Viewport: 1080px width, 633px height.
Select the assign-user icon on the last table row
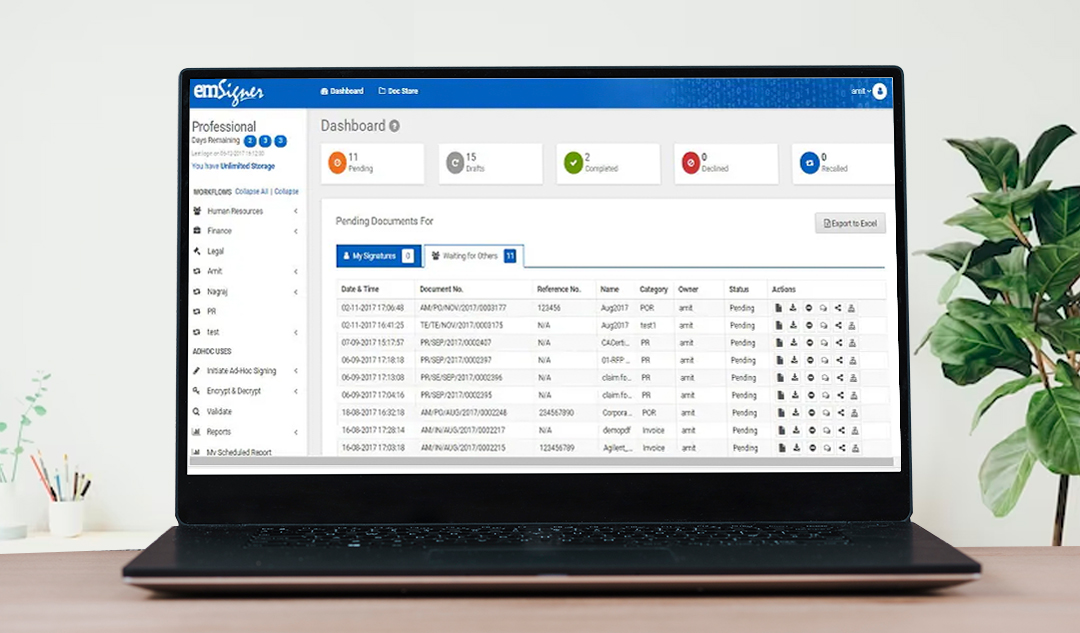click(x=854, y=447)
